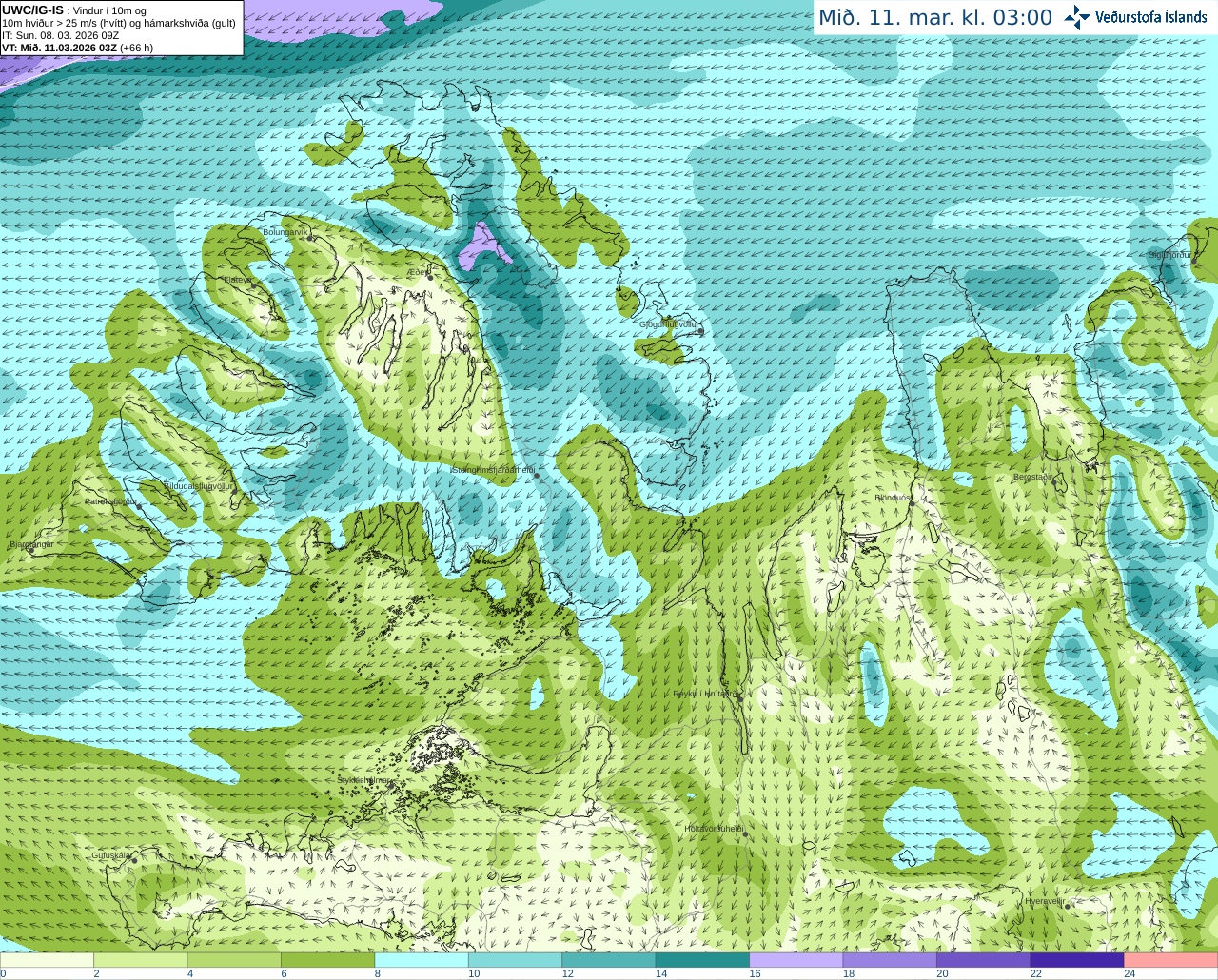Click the Siglufjörður station label
The height and width of the screenshot is (980, 1218).
(1169, 255)
